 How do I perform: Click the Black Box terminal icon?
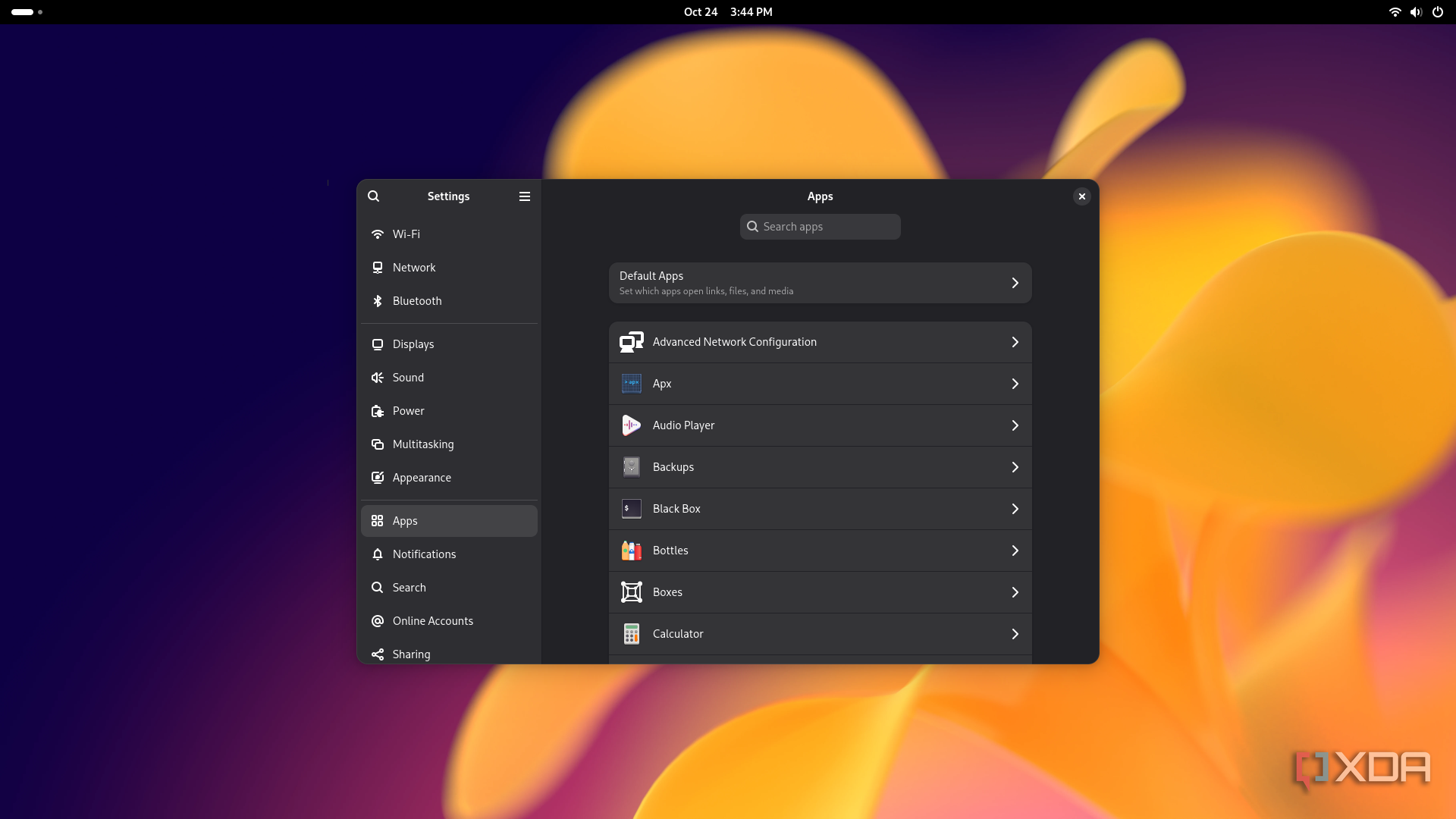coord(632,509)
